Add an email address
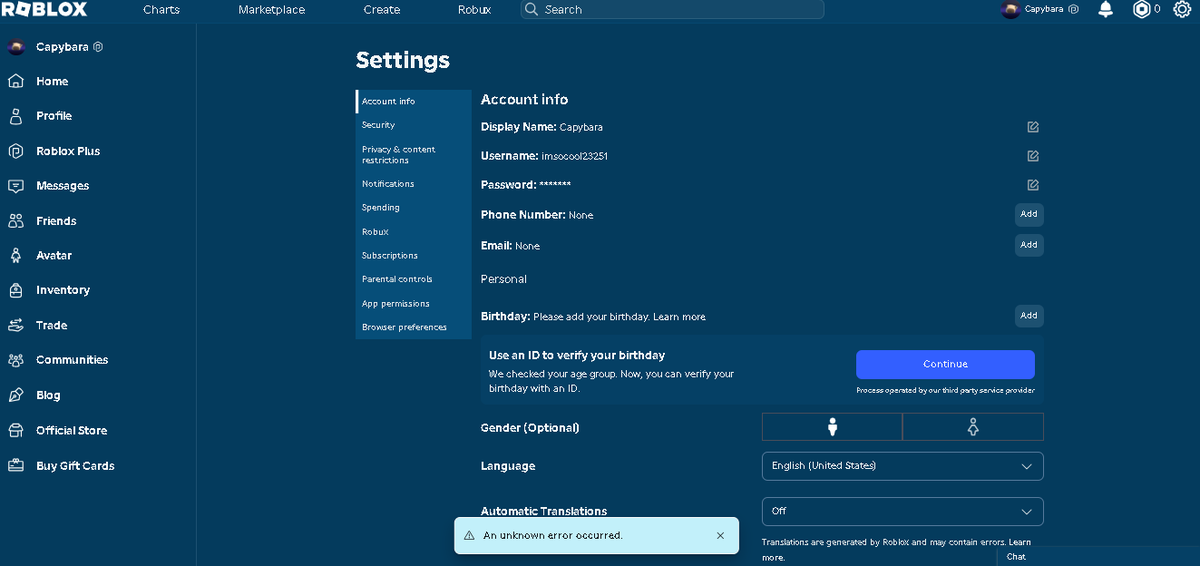 coord(1029,245)
